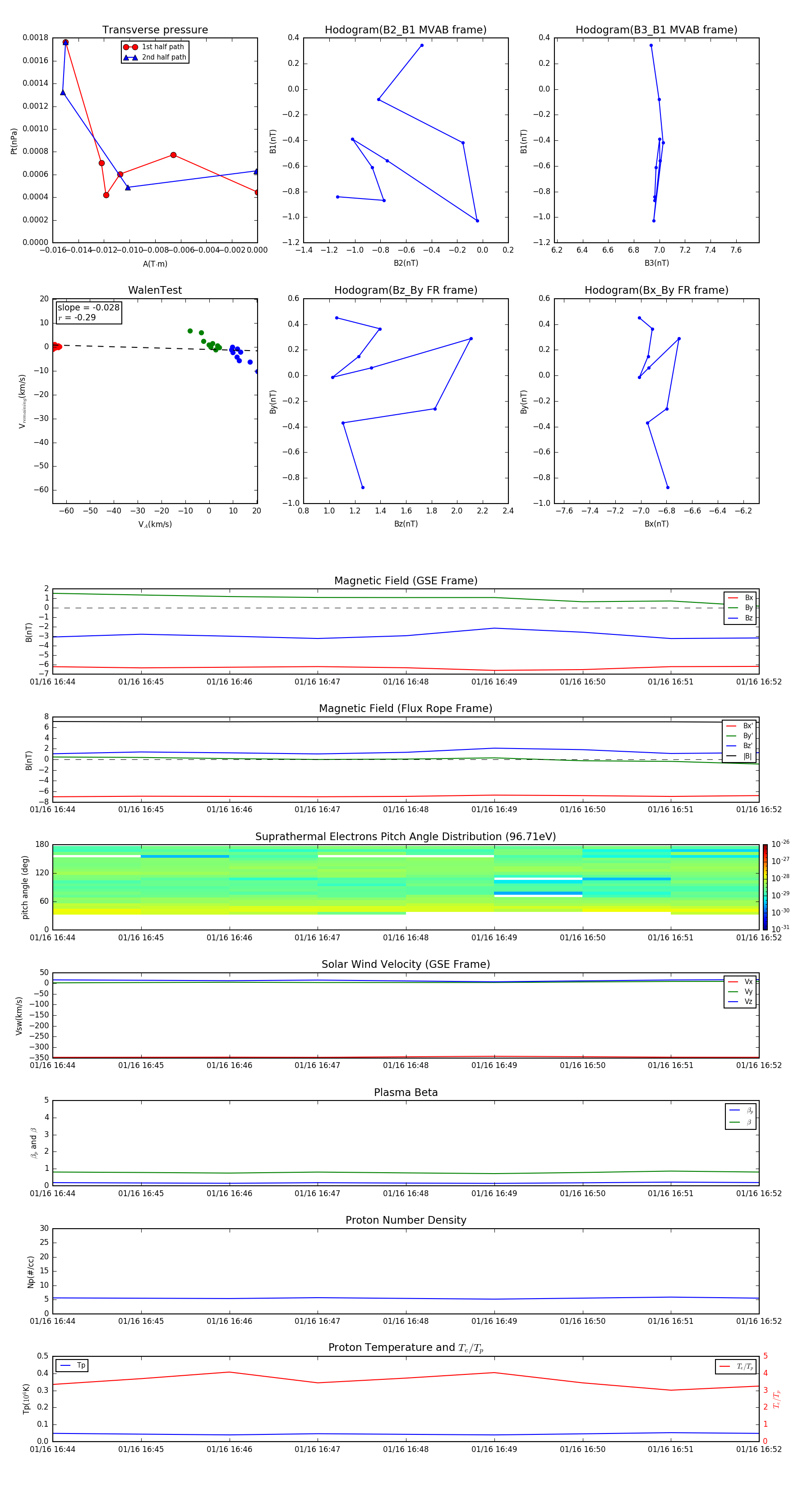
Task: Click the red right-side 'Te/Tp' axis label
Action: pyautogui.click(x=777, y=1399)
